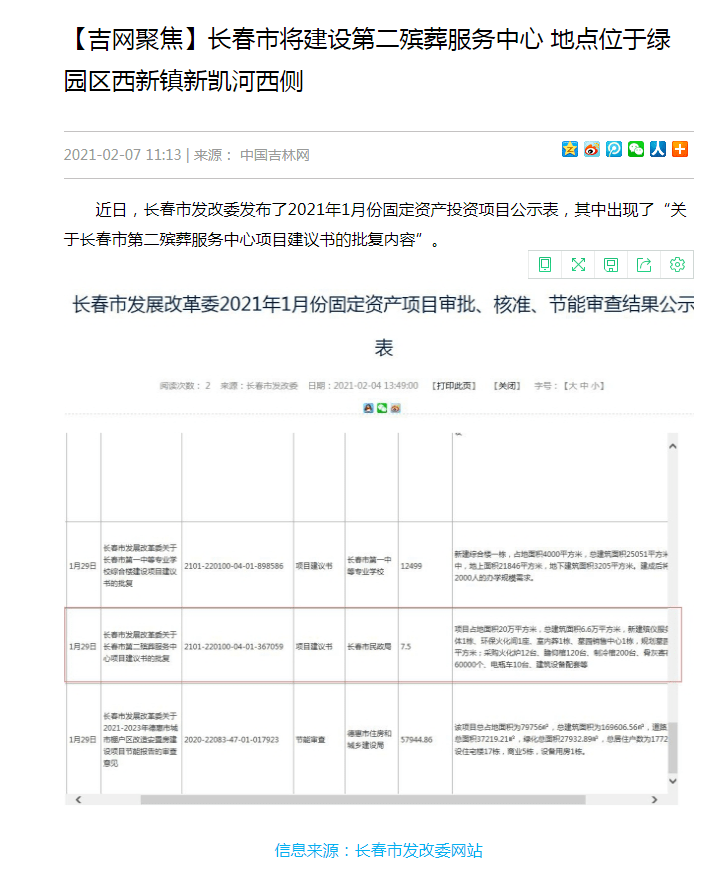The image size is (714, 872).
Task: Click table scroll left arrow
Action: [78, 800]
